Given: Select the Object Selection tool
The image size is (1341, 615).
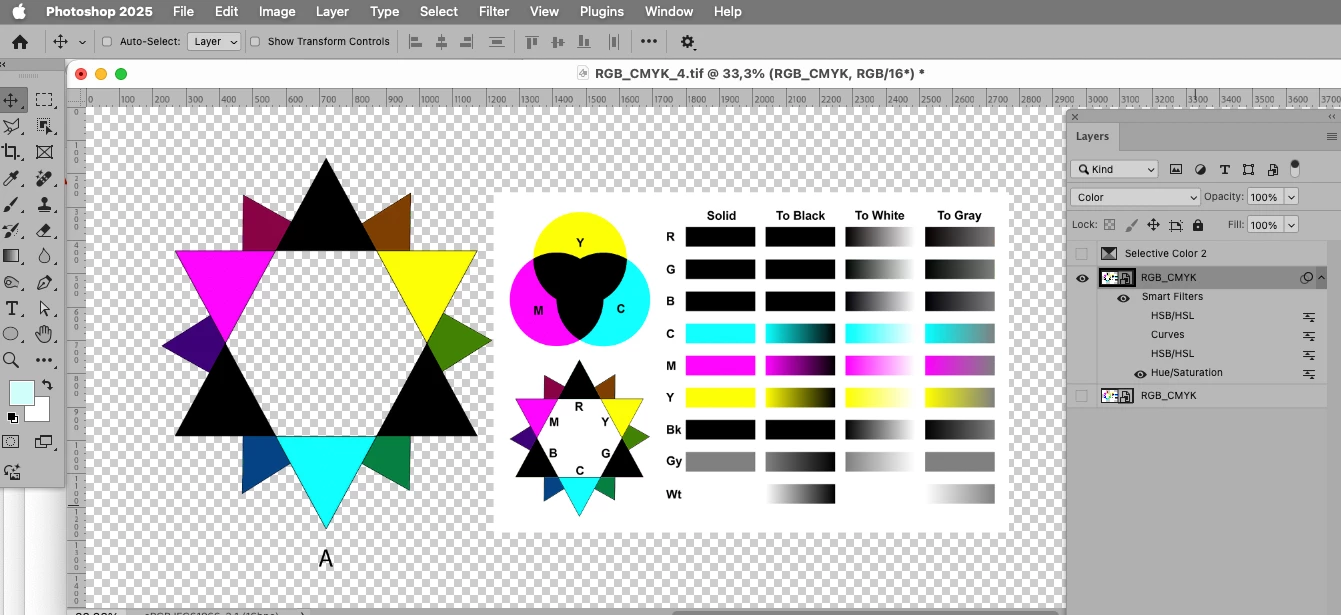Looking at the screenshot, I should tap(44, 126).
